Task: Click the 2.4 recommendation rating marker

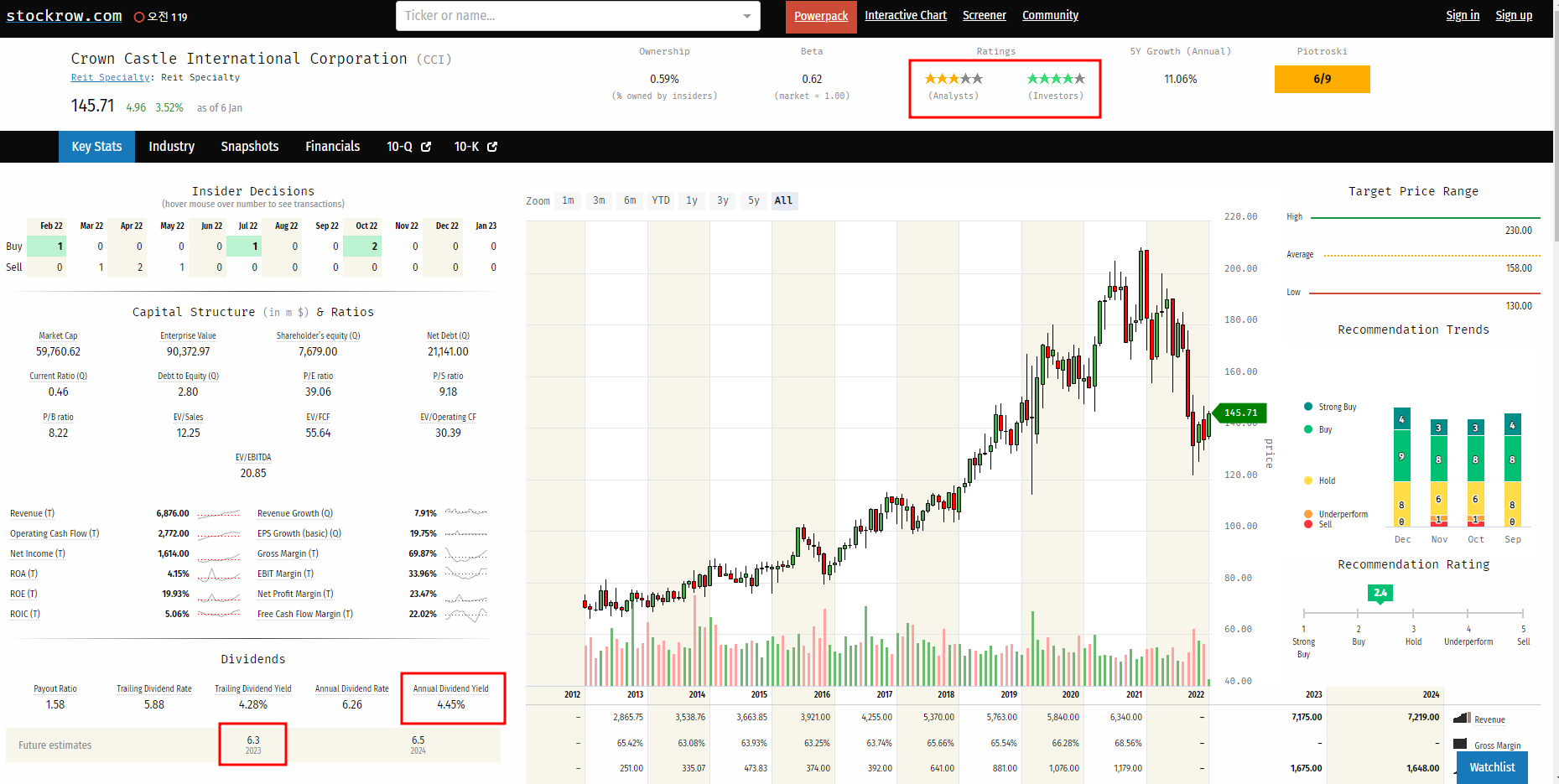Action: click(x=1380, y=594)
